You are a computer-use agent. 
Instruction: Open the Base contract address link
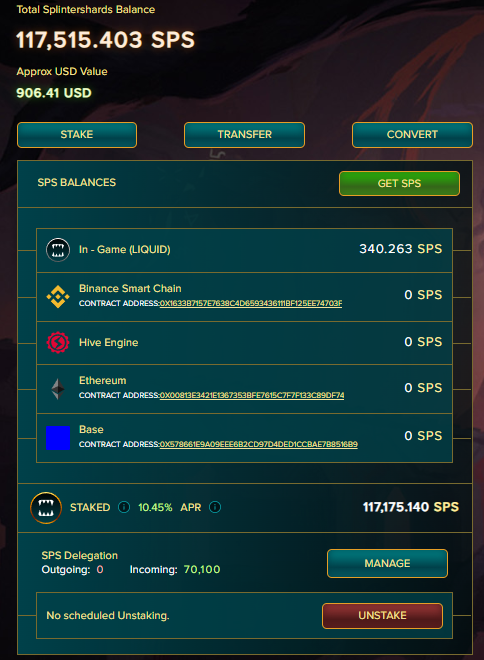tap(259, 444)
